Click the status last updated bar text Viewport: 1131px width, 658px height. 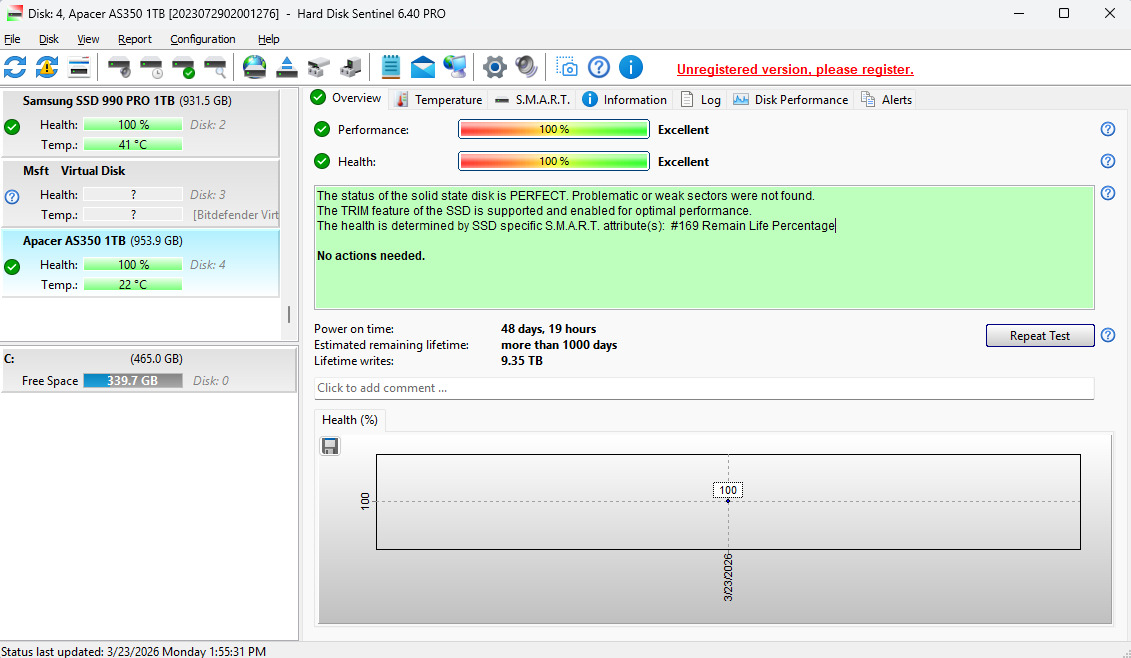coord(133,652)
